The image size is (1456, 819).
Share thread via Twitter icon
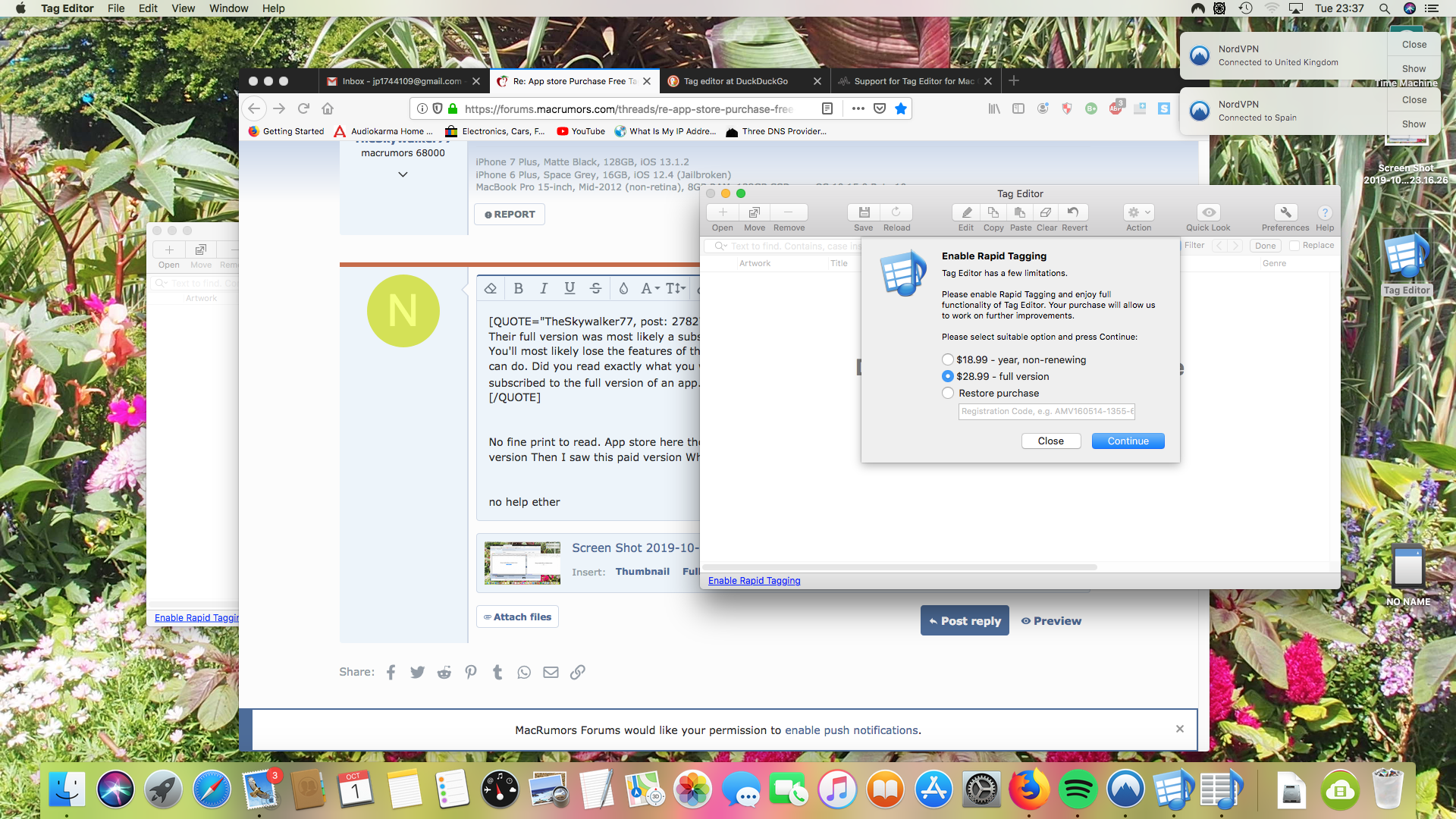tap(417, 672)
